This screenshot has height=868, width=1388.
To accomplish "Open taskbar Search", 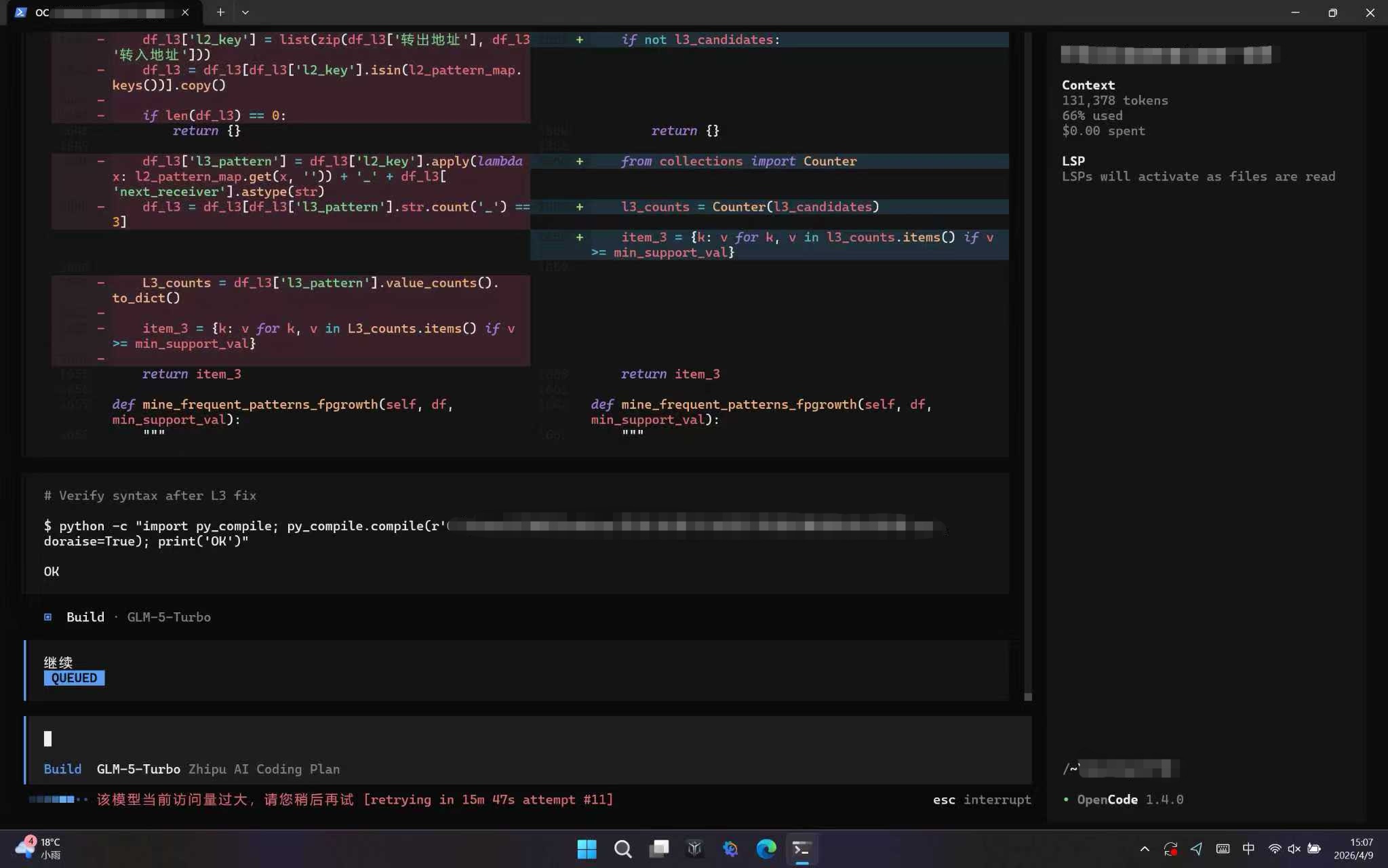I will point(622,849).
